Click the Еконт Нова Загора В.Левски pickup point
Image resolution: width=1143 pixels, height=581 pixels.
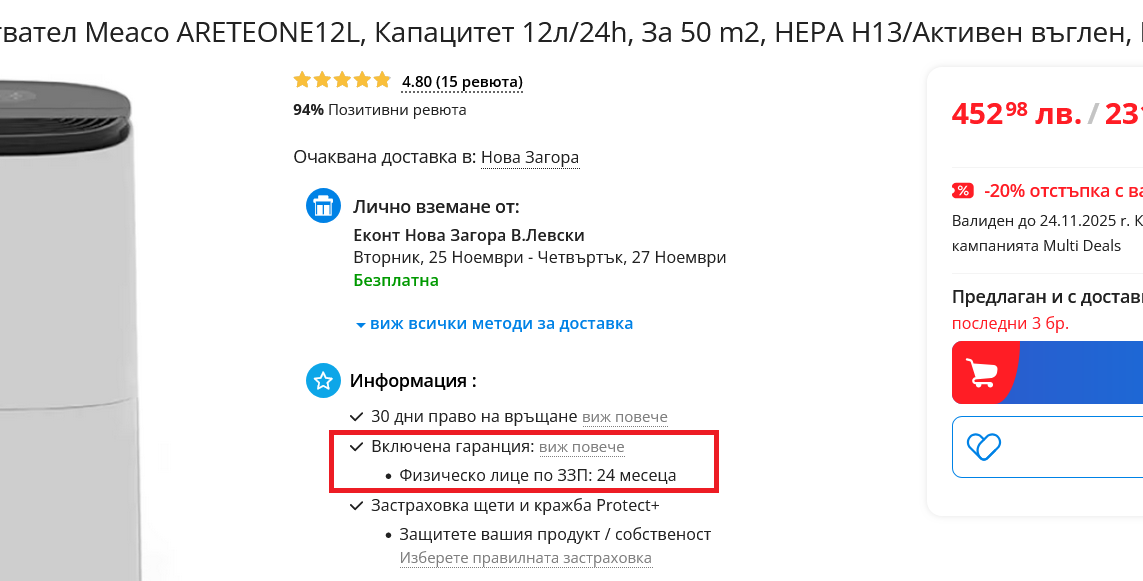(x=469, y=236)
